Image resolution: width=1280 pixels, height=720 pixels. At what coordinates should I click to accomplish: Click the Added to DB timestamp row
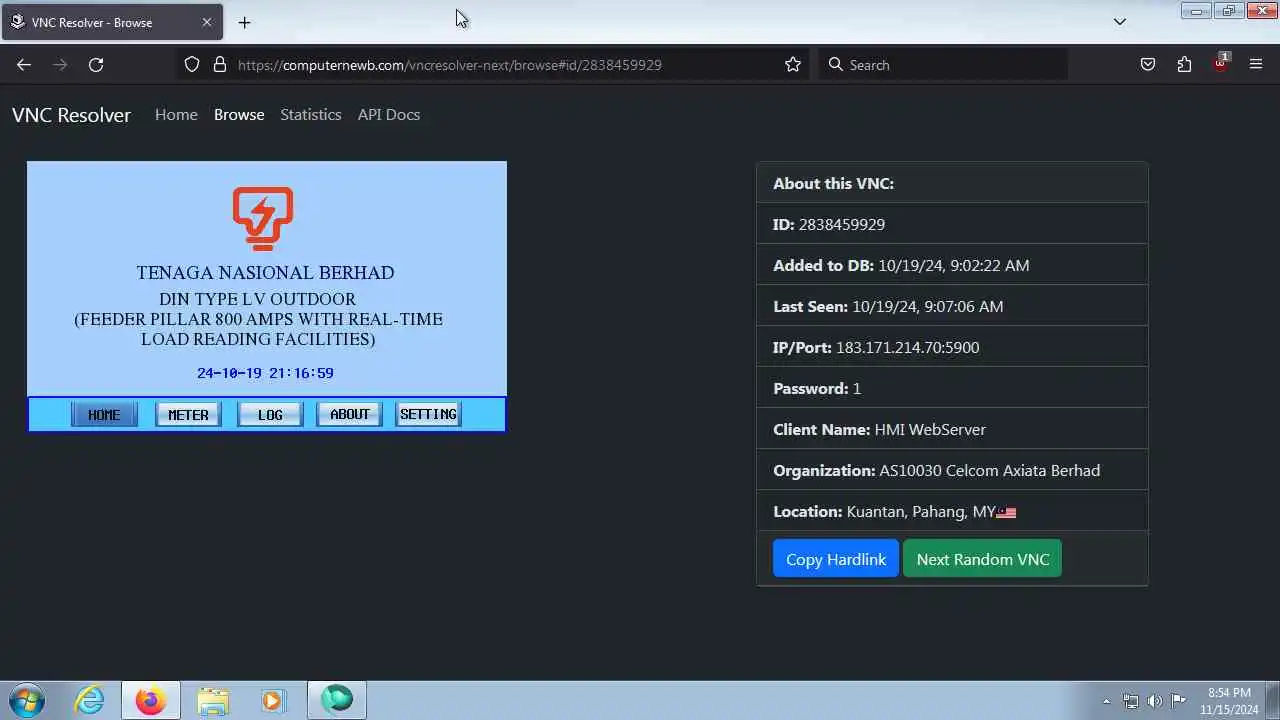pos(952,265)
